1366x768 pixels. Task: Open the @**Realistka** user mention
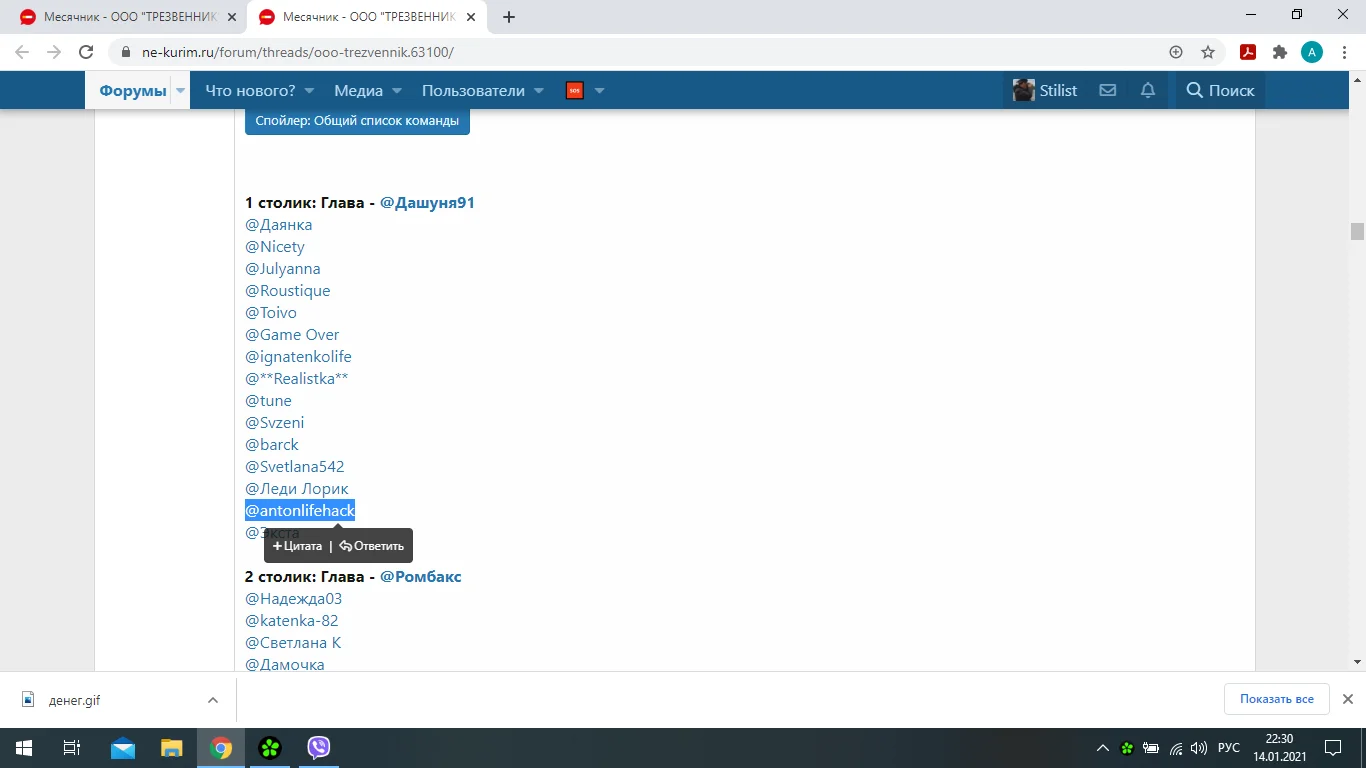pos(297,379)
